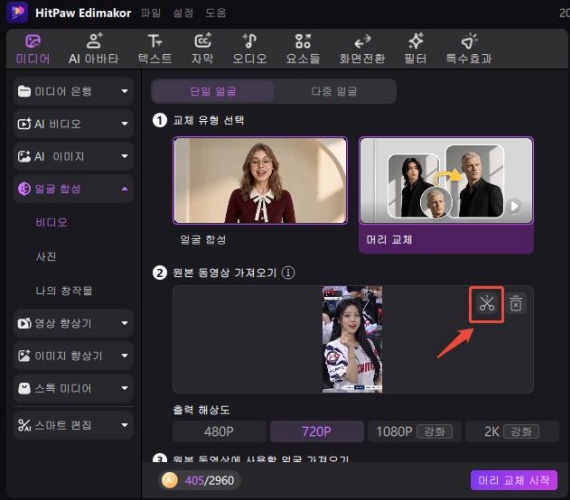This screenshot has width=570, height=500.
Task: Play the 머리 교체 preview video
Action: 514,206
